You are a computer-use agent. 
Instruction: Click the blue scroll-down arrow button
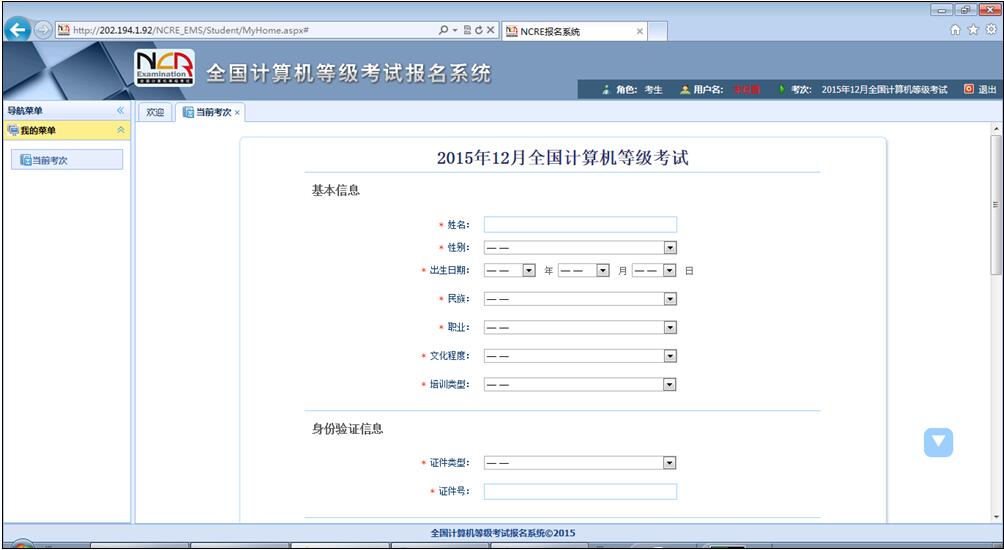click(x=938, y=442)
